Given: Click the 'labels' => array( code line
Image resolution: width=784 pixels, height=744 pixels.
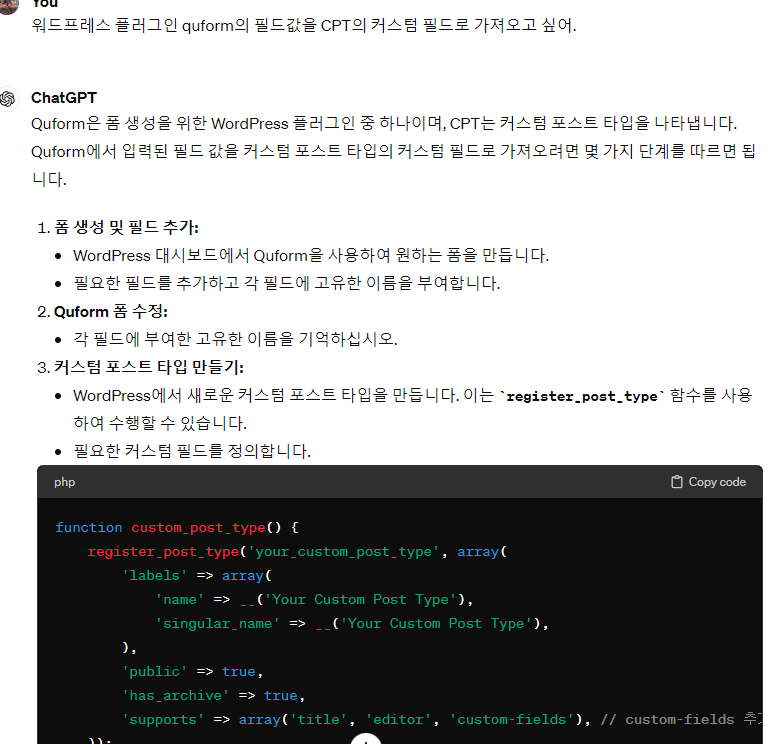Looking at the screenshot, I should point(197,576).
